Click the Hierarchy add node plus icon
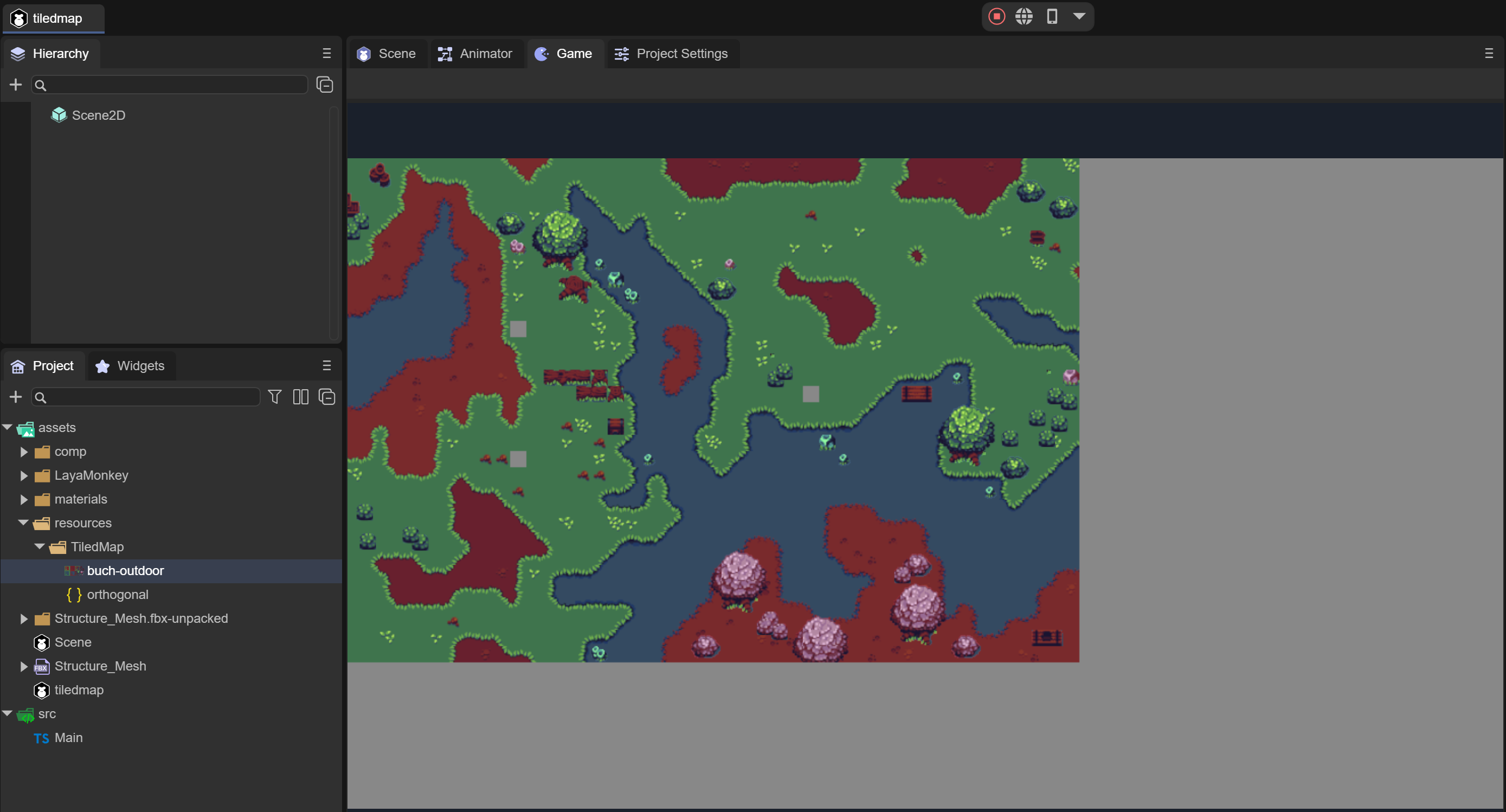 16,85
